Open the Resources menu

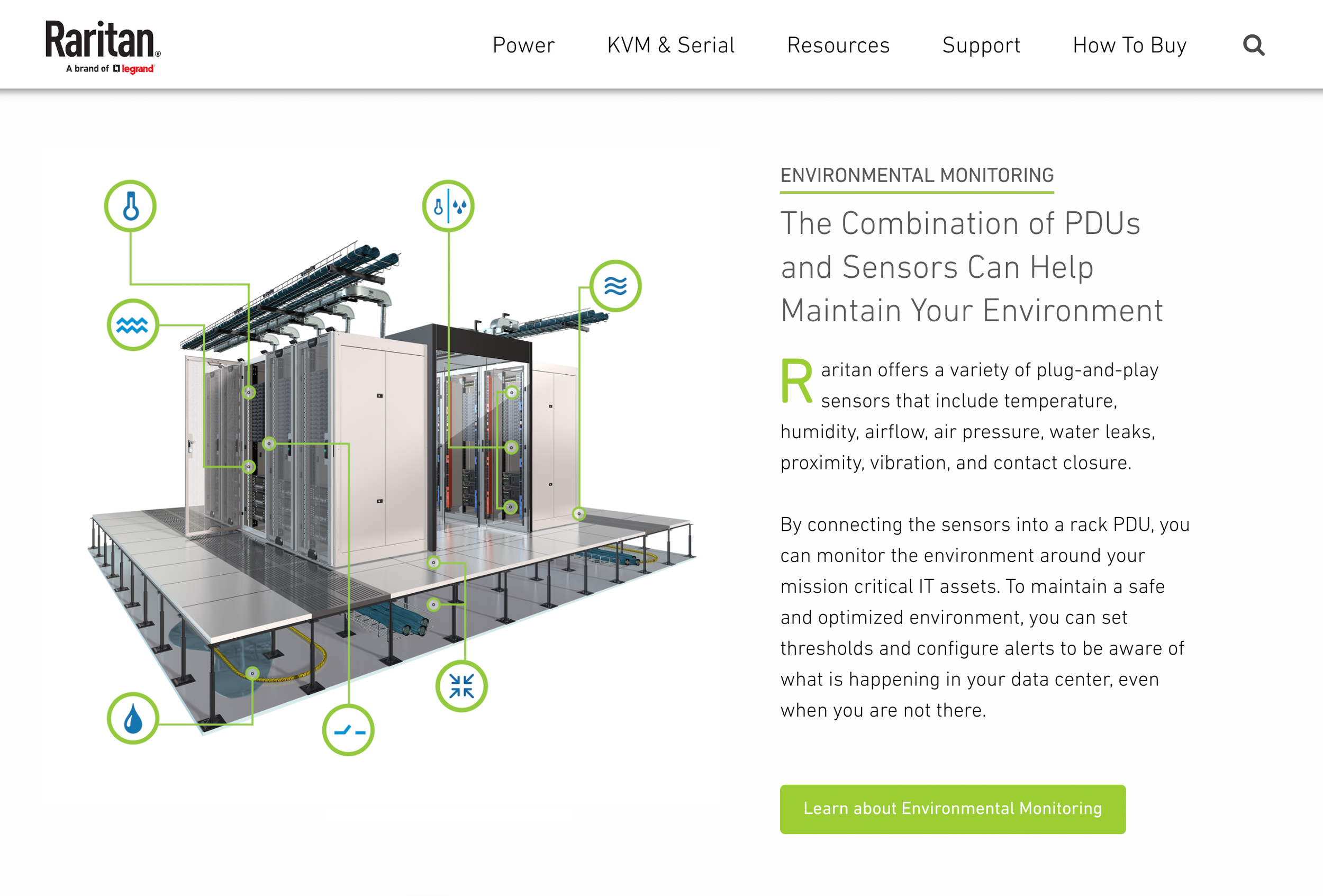pyautogui.click(x=838, y=45)
